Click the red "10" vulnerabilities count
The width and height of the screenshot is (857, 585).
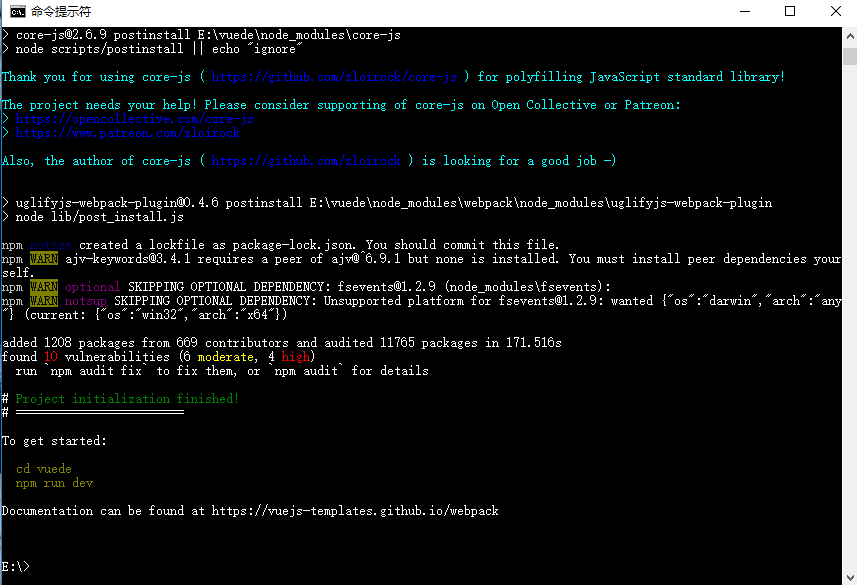coord(51,357)
